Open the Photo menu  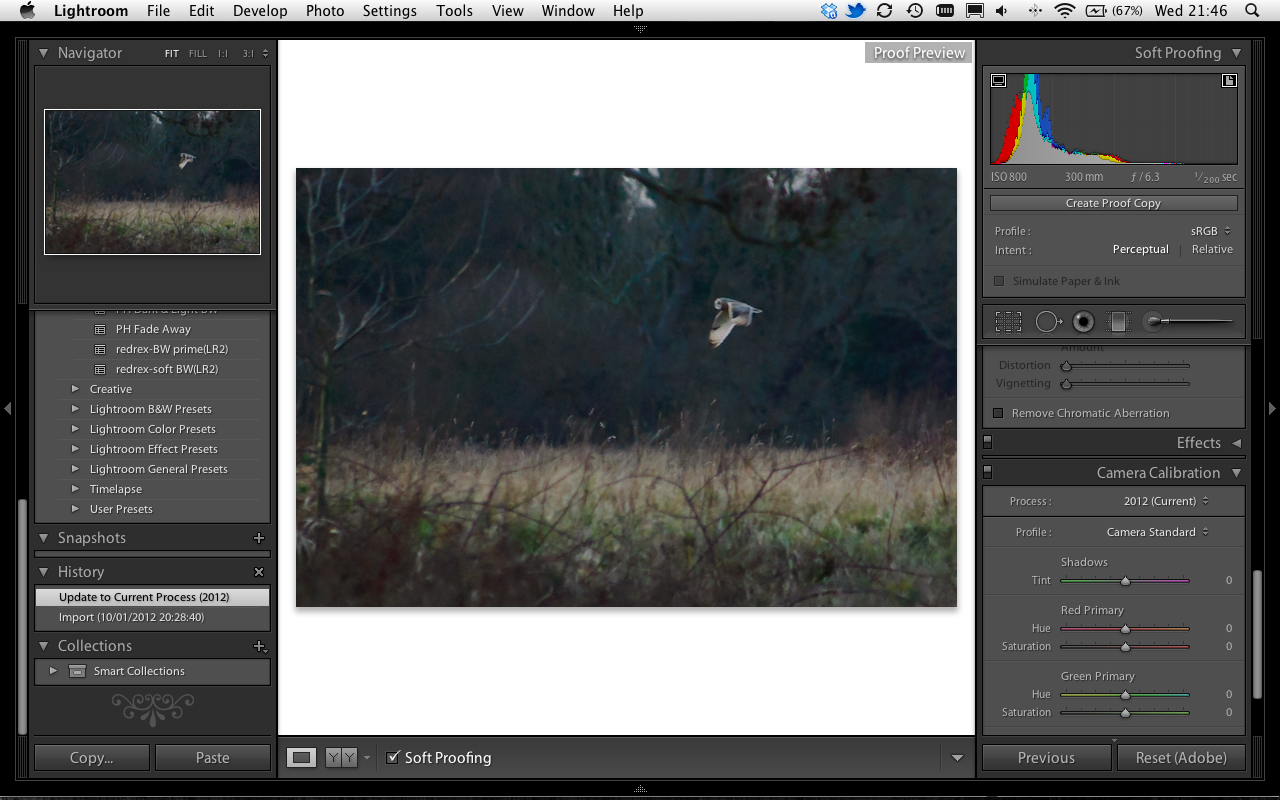point(325,11)
